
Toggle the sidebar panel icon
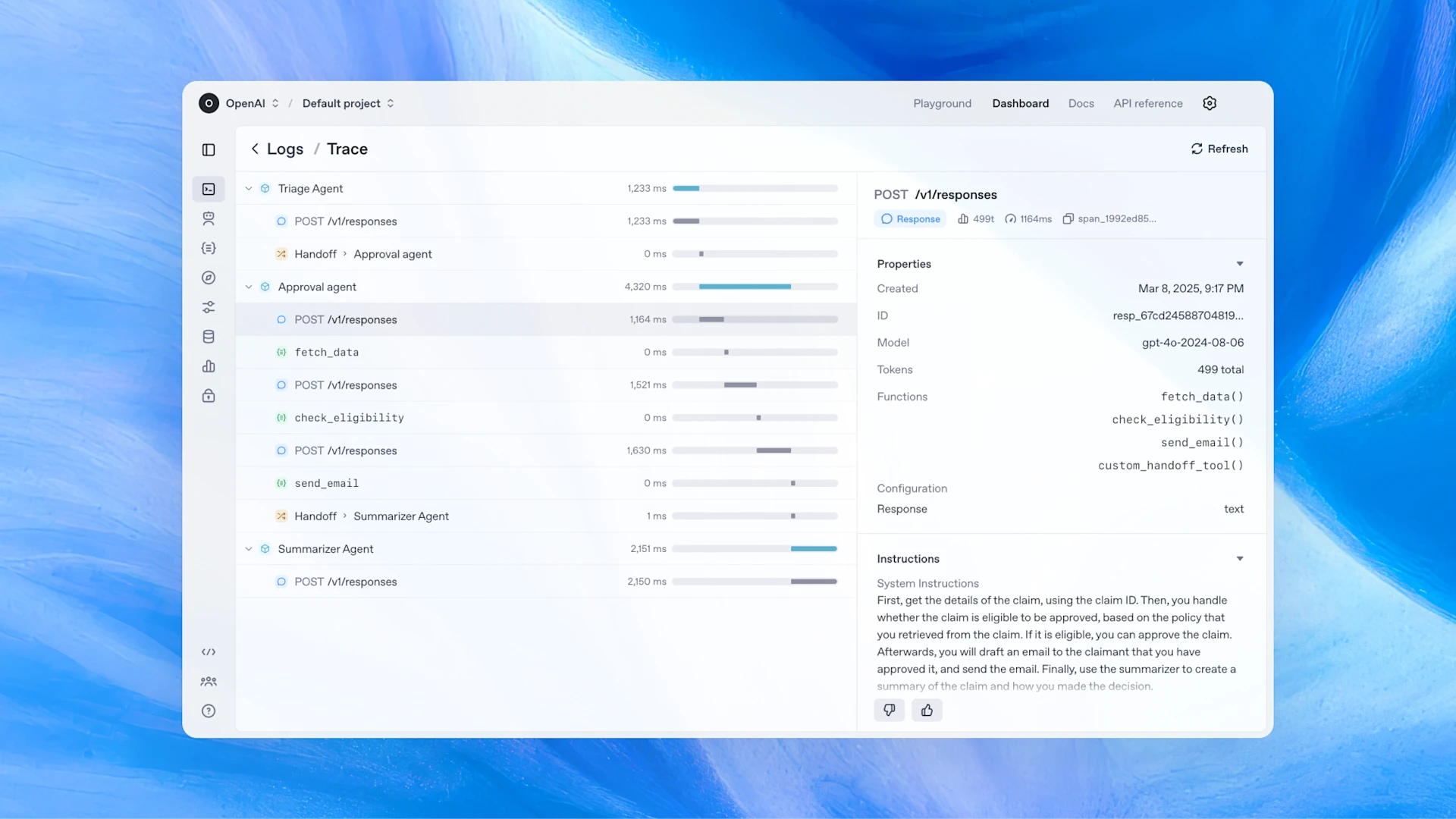(209, 150)
